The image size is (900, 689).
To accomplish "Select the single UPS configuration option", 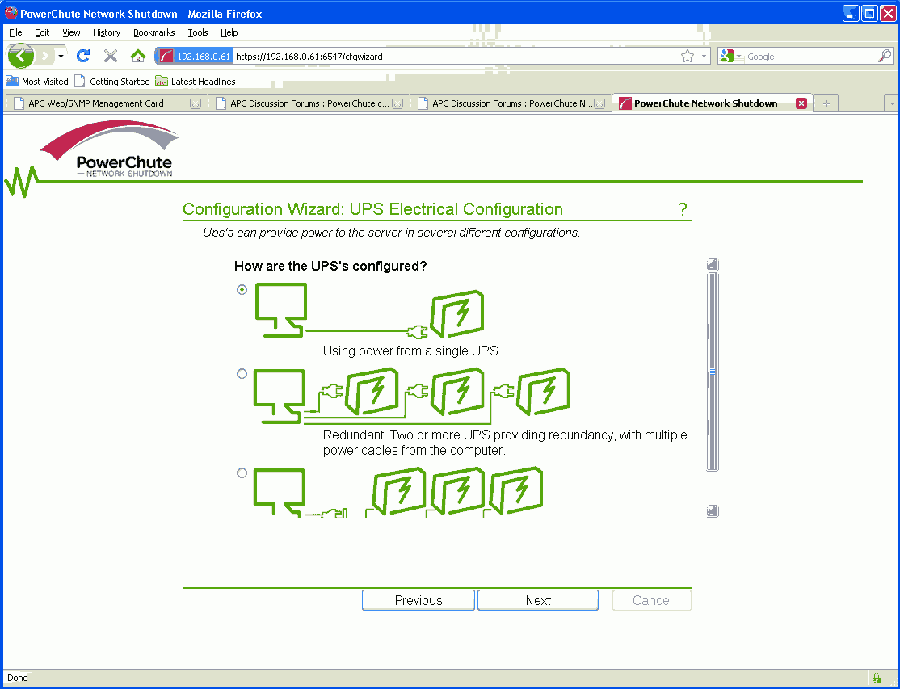I will pos(242,289).
